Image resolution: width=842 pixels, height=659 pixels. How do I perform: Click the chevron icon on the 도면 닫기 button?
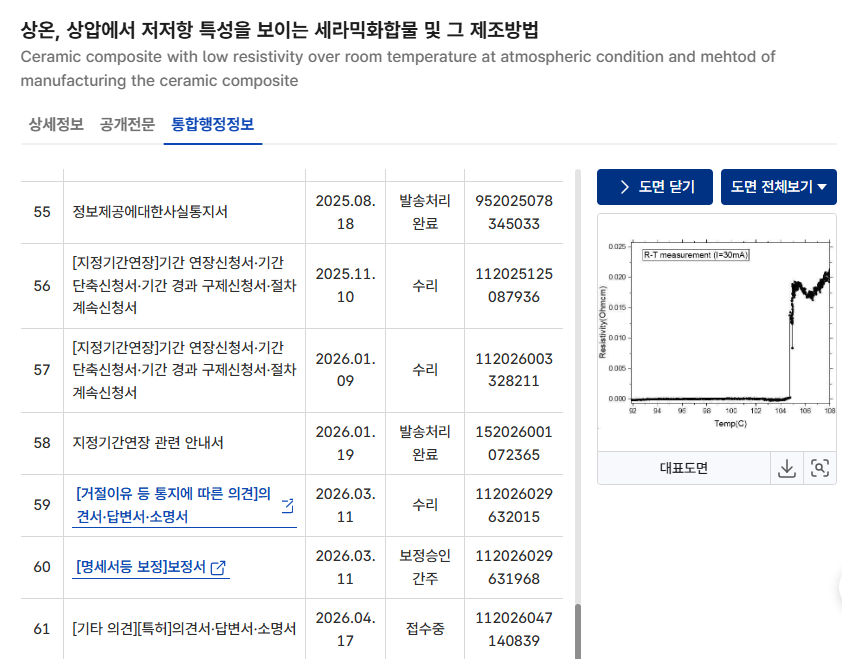pyautogui.click(x=625, y=187)
